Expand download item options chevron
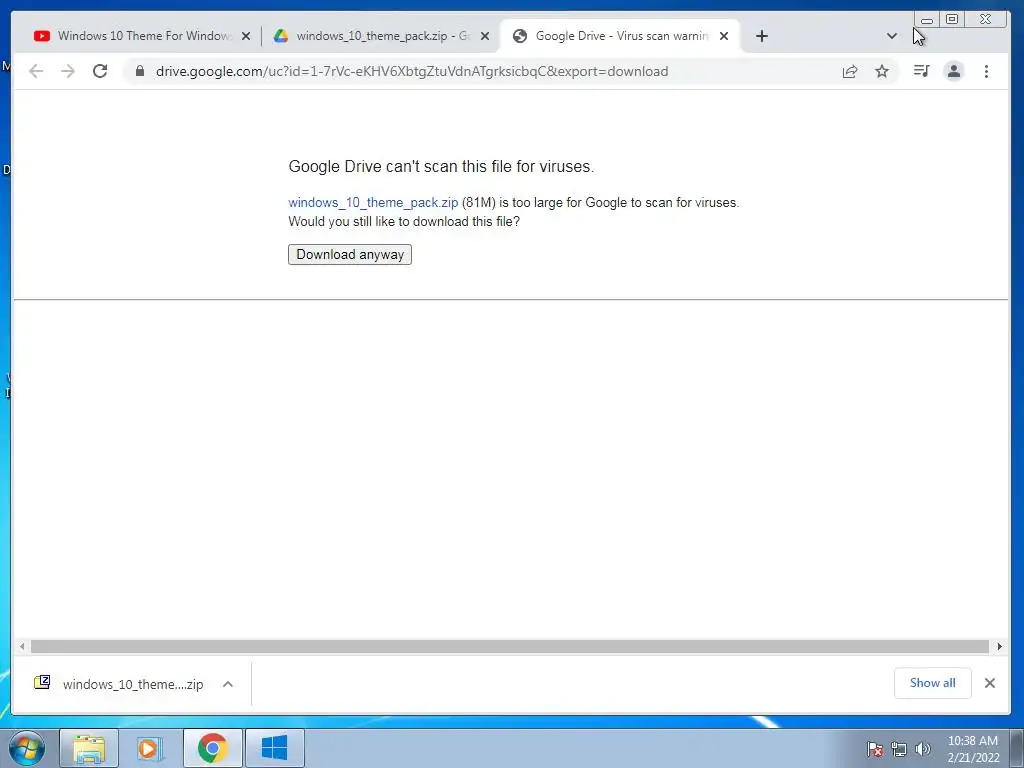The height and width of the screenshot is (768, 1024). (228, 684)
